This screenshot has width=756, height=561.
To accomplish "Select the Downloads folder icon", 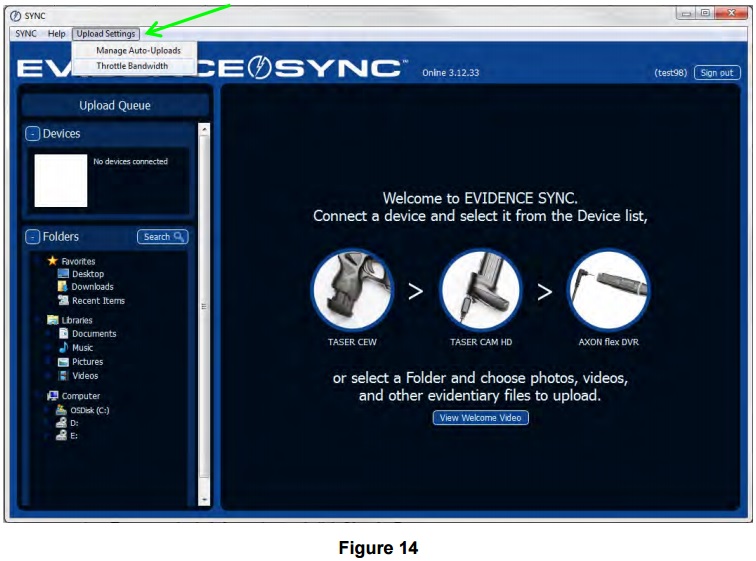I will (x=64, y=287).
